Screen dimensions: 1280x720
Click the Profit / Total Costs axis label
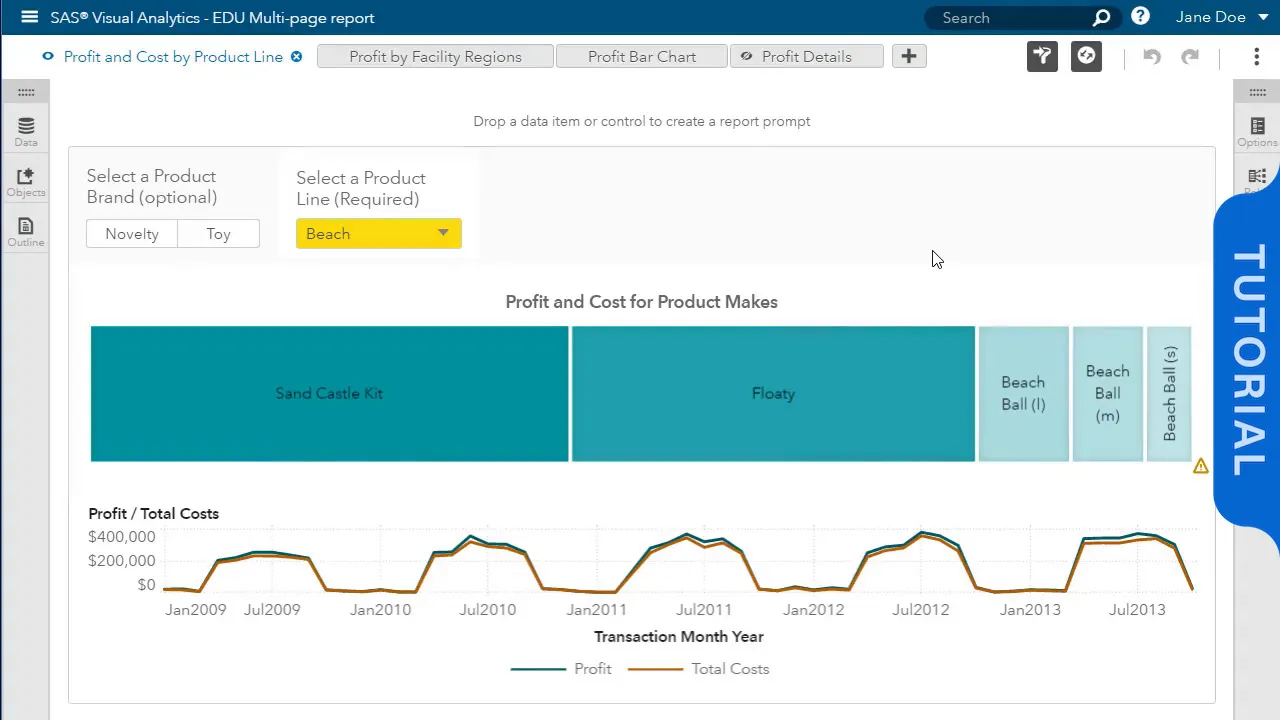coord(153,513)
